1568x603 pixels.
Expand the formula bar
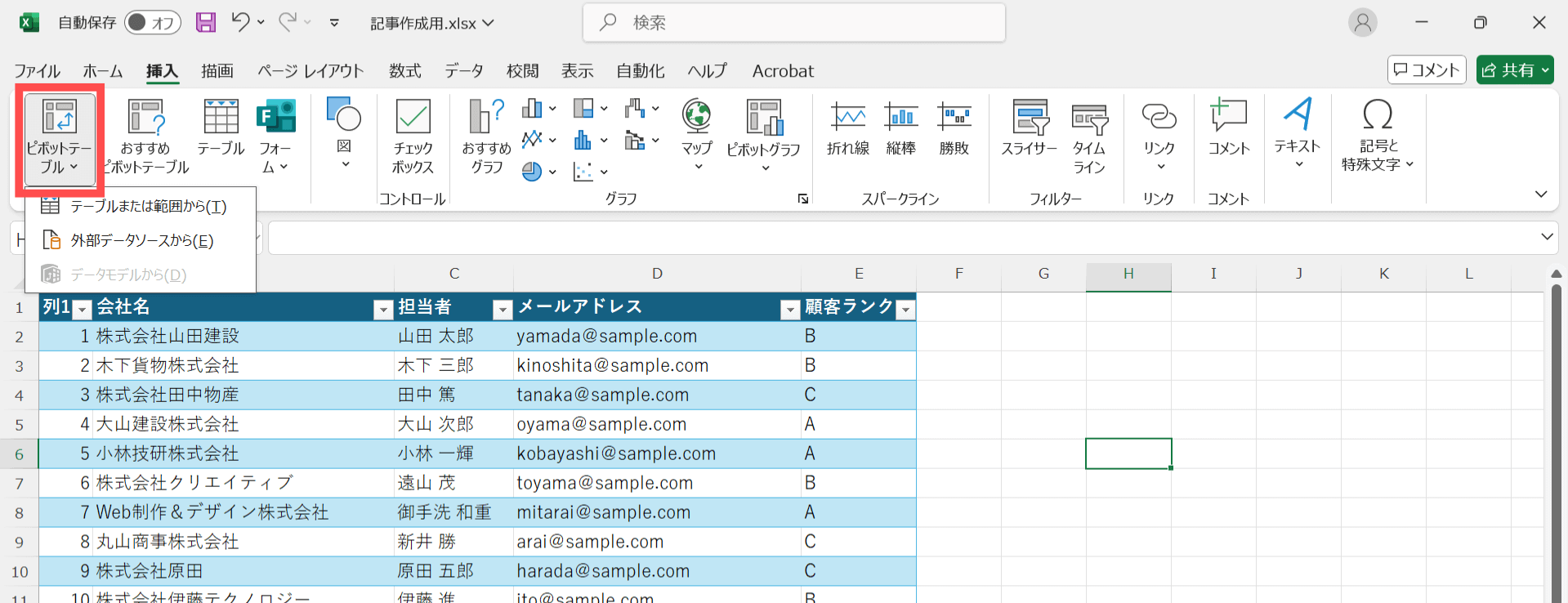1547,237
